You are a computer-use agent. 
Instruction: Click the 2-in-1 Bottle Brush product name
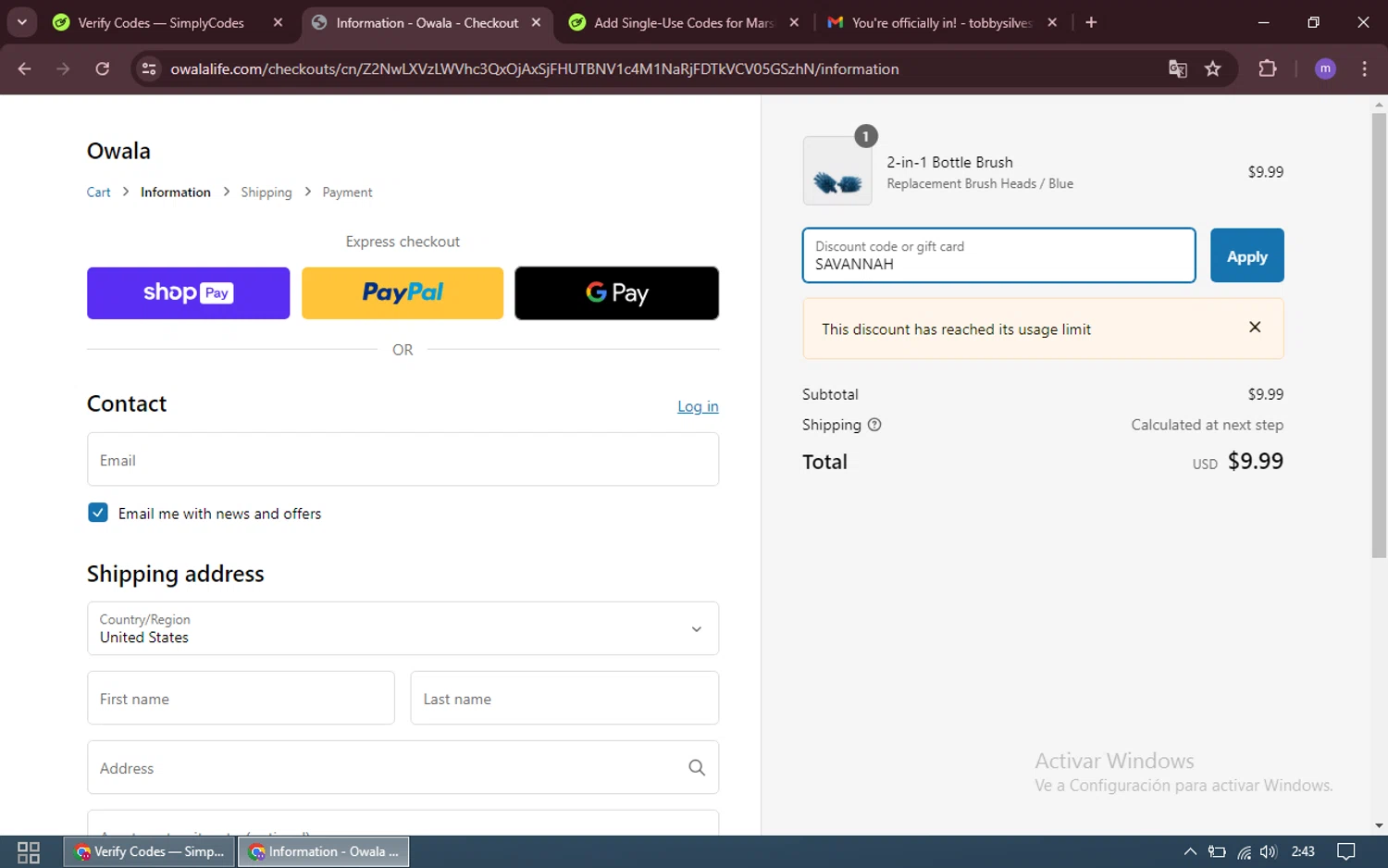click(x=949, y=162)
